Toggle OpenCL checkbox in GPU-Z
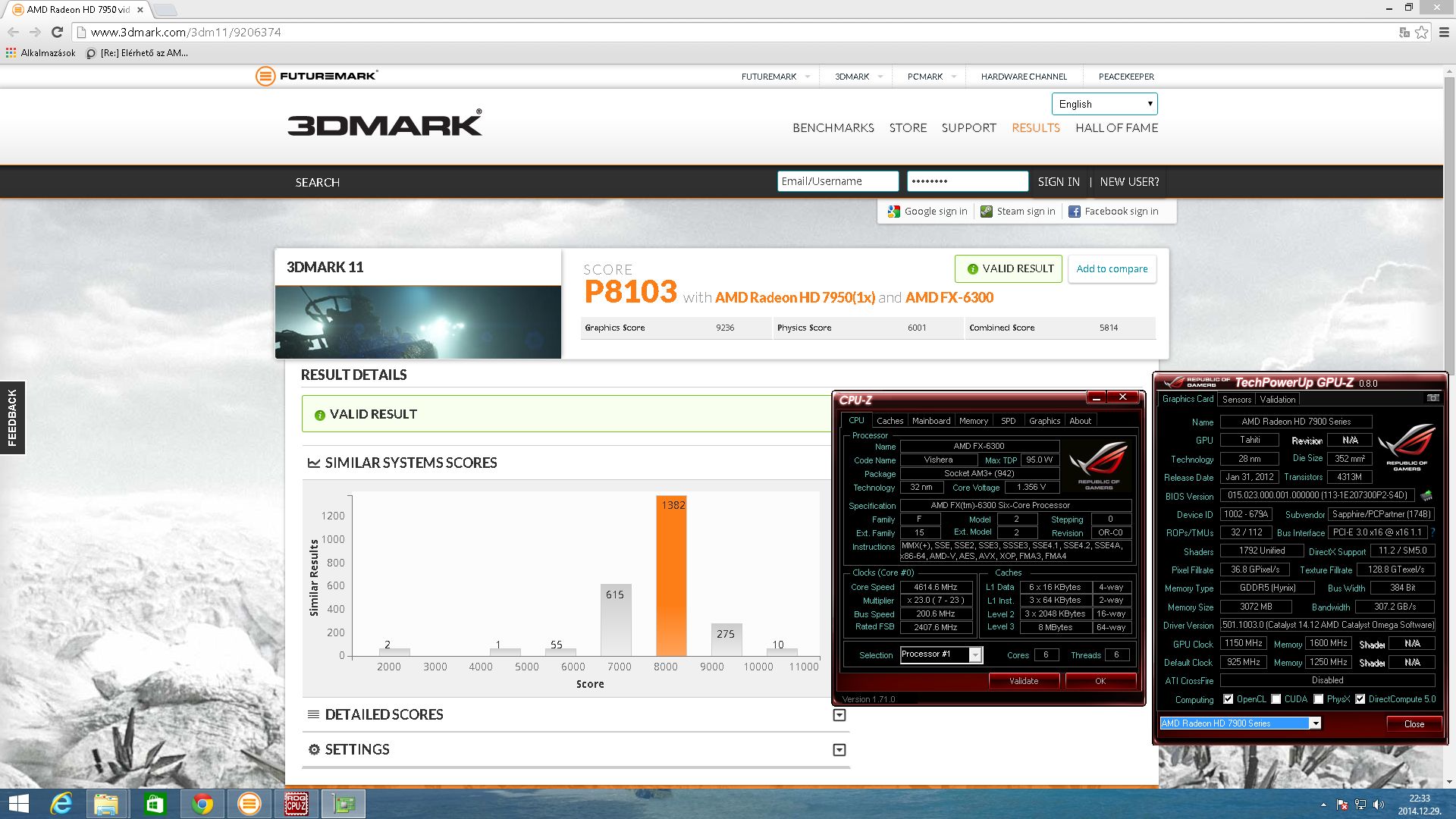1456x819 pixels. tap(1228, 699)
